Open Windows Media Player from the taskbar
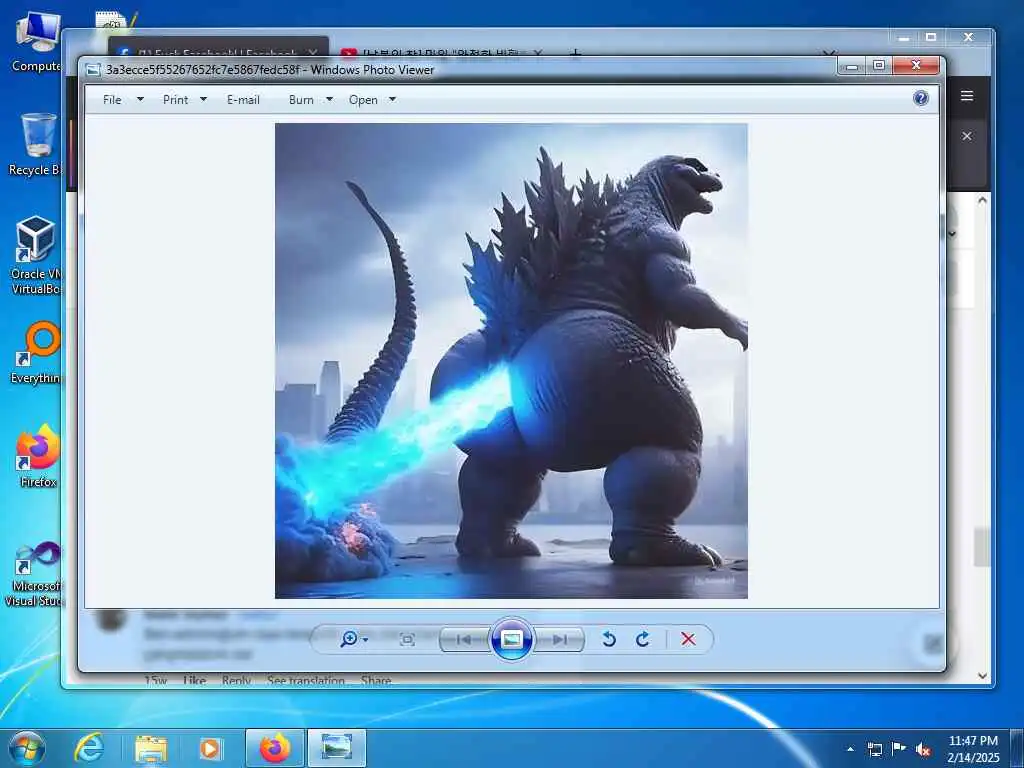1024x768 pixels. click(210, 748)
